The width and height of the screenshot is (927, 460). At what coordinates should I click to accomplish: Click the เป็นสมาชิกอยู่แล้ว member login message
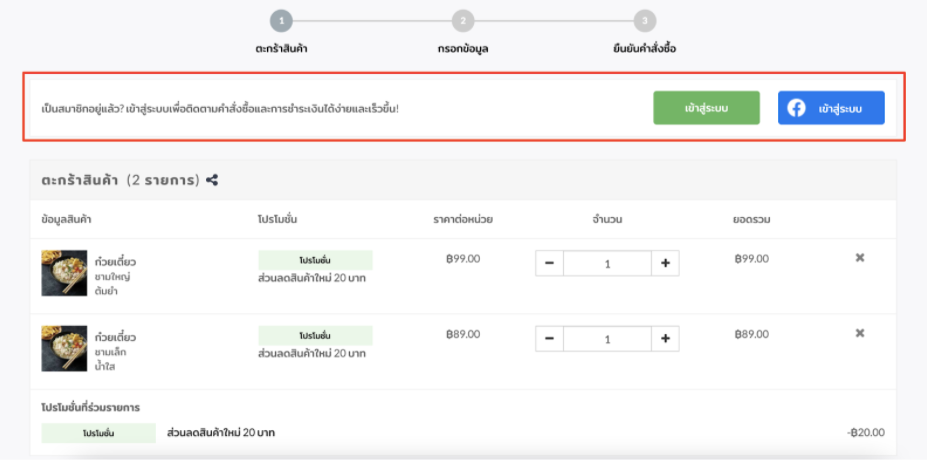click(x=221, y=109)
